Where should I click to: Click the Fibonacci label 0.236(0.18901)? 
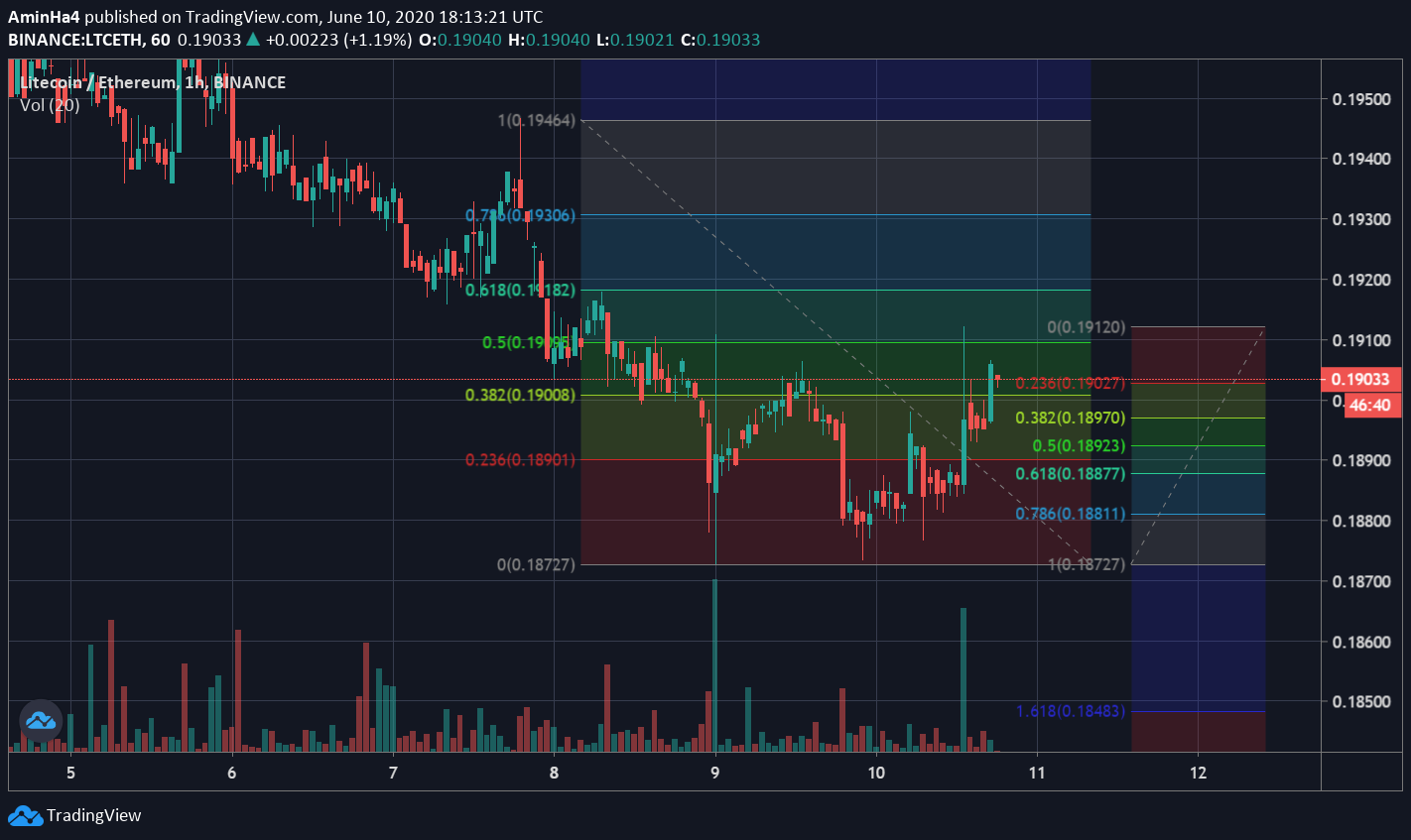pos(521,459)
